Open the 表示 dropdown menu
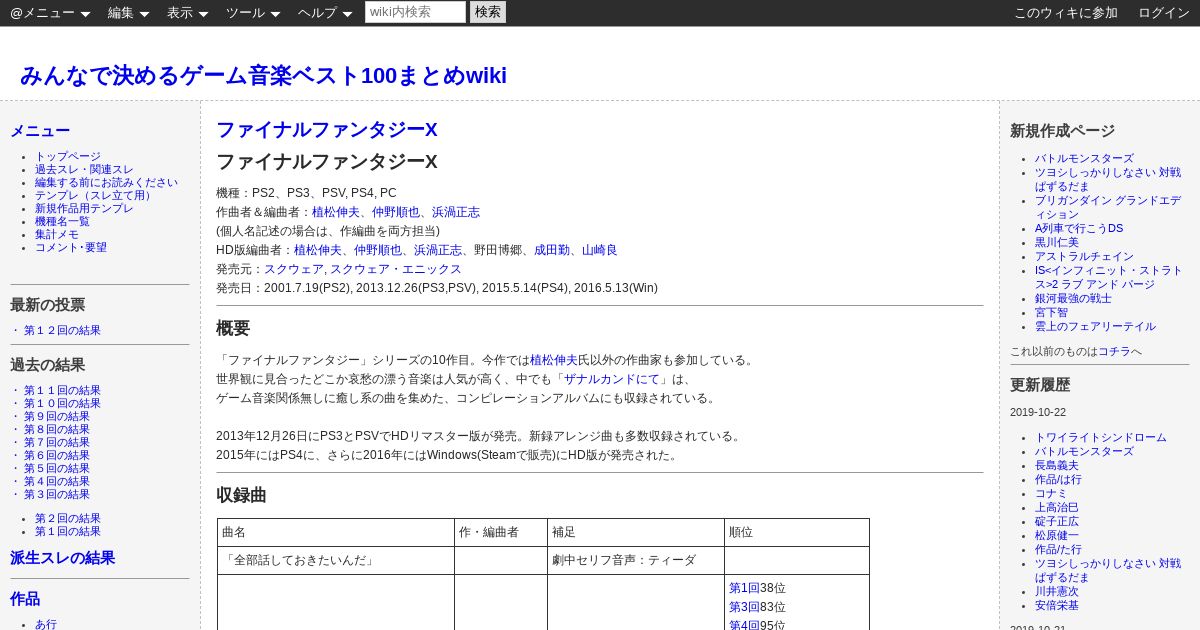 [187, 13]
